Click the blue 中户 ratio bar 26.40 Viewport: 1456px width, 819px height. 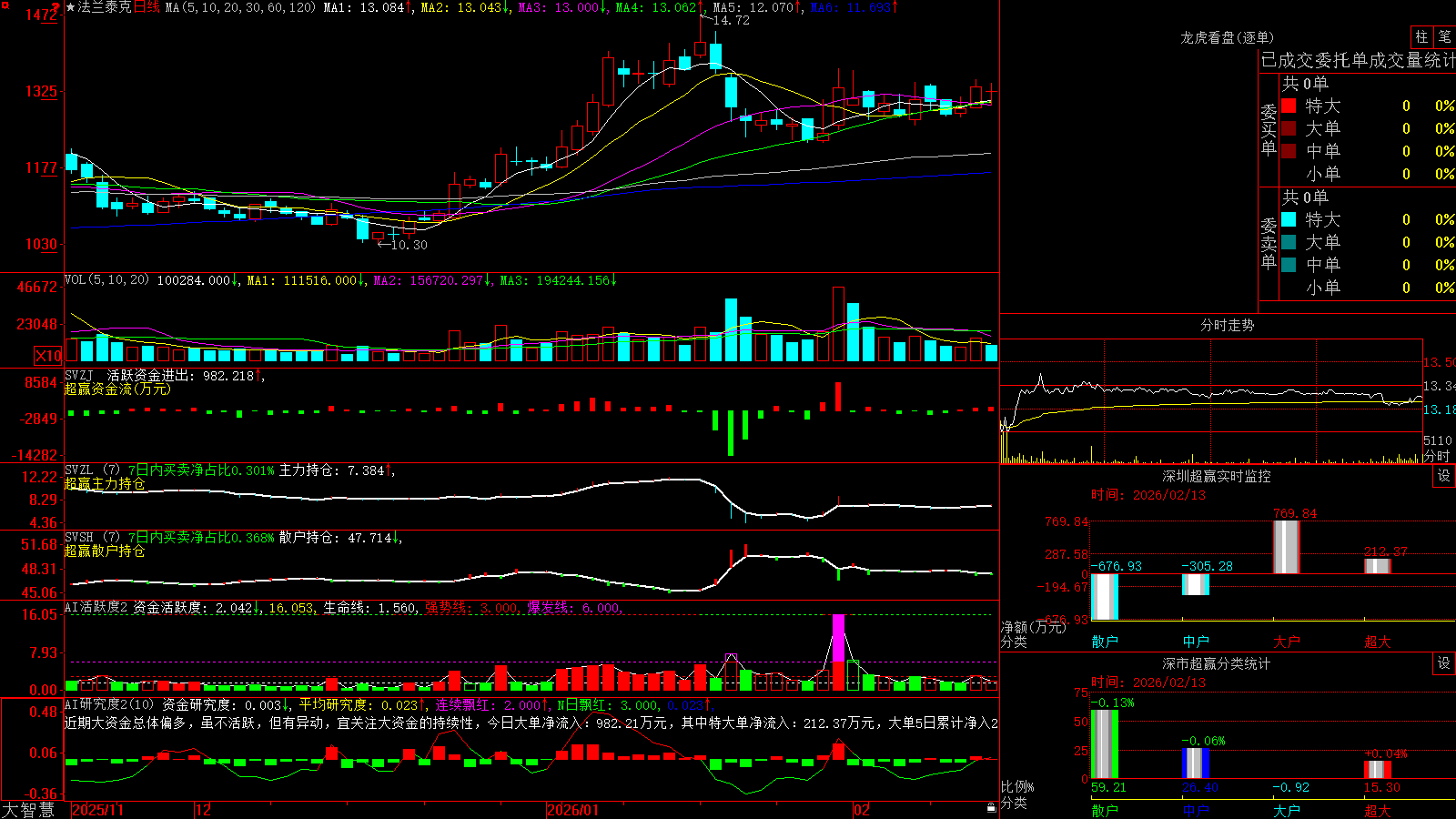1196,763
